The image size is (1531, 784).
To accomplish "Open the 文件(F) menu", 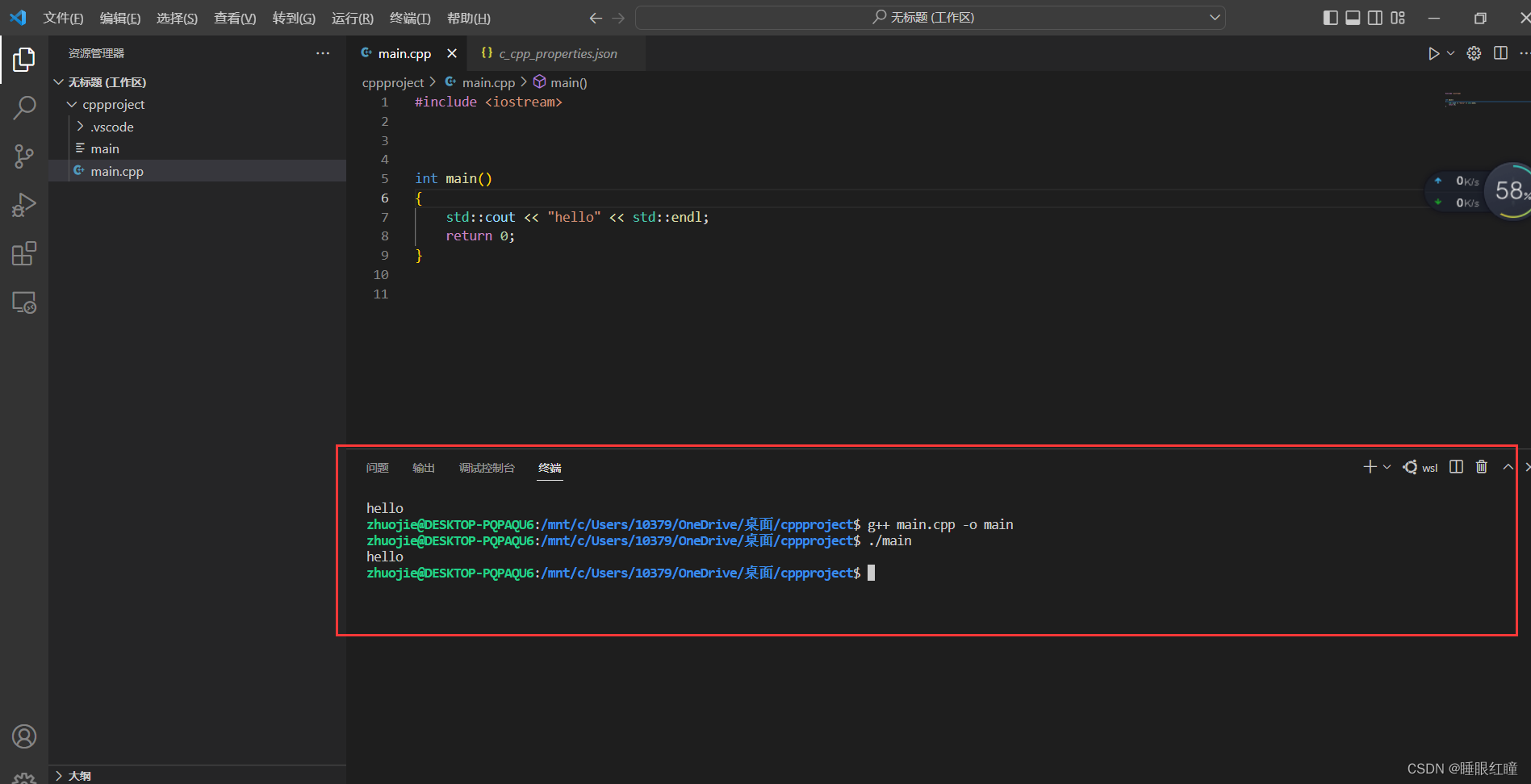I will [x=63, y=18].
